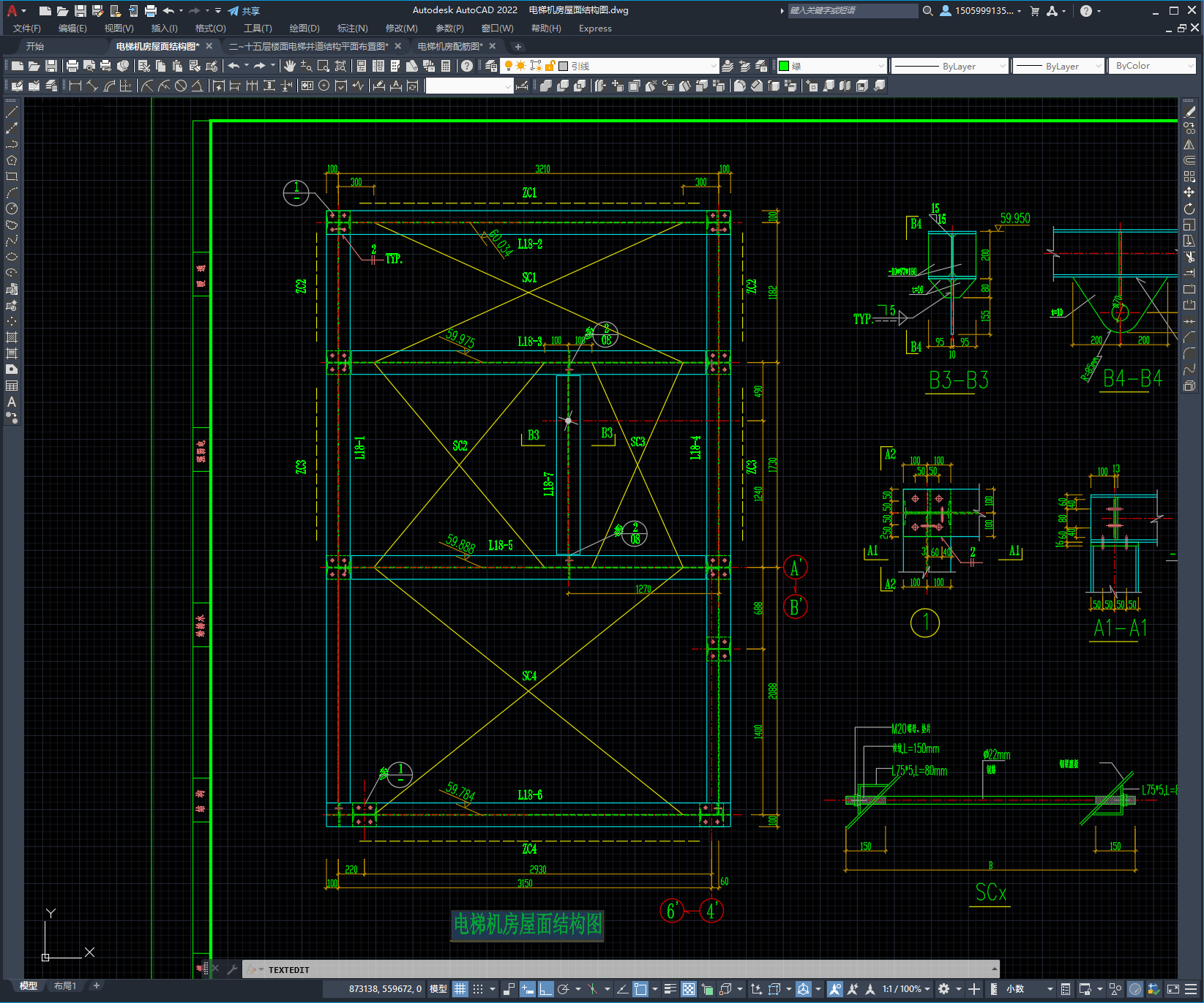Open the Layer Properties manager
The width and height of the screenshot is (1204, 1003).
[491, 66]
